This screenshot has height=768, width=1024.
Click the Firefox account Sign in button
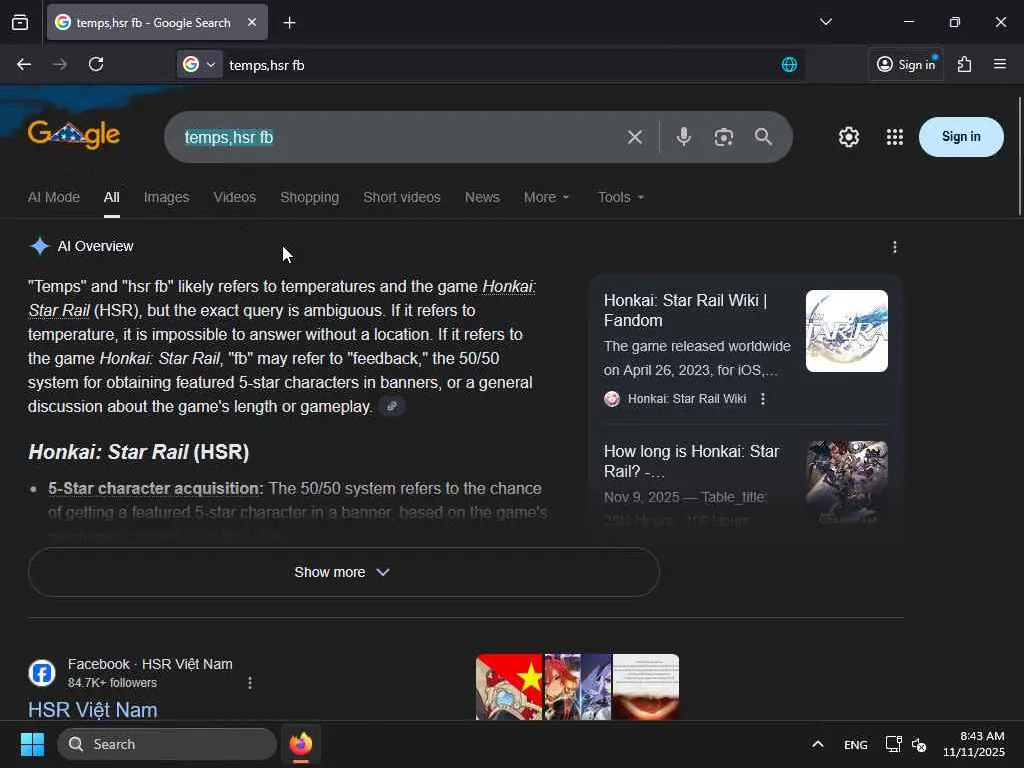(x=906, y=64)
